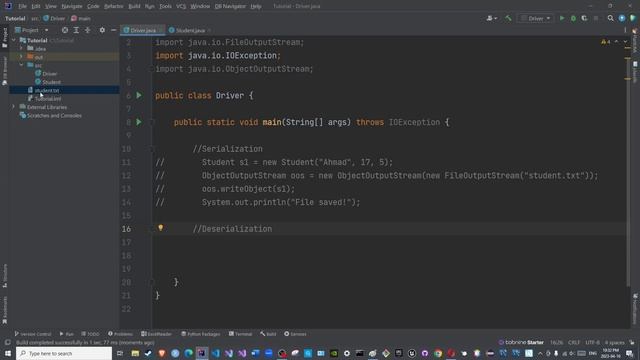Click run gutter arrow next to class Driver
Image resolution: width=640 pixels, height=360 pixels.
click(x=139, y=95)
